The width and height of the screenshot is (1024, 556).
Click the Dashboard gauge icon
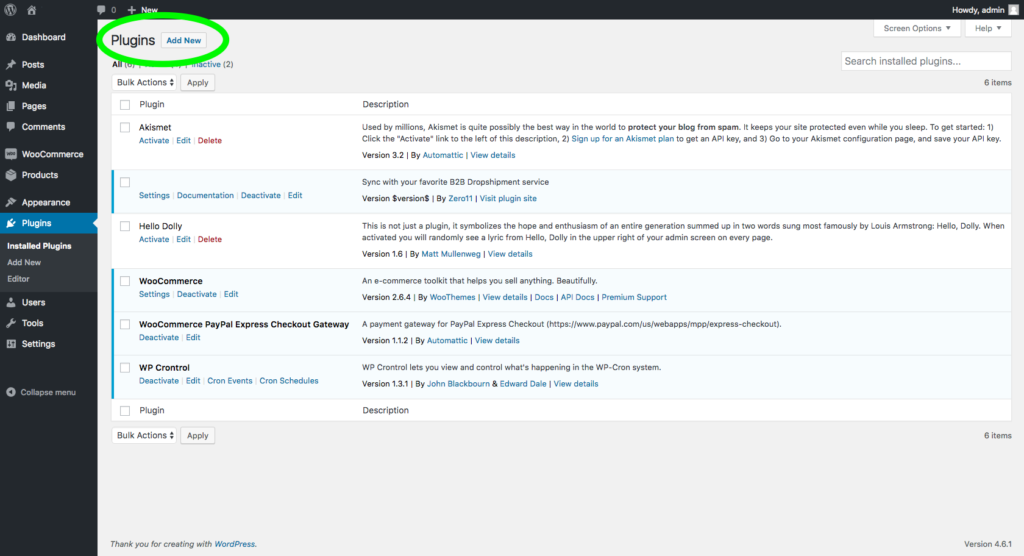click(11, 37)
